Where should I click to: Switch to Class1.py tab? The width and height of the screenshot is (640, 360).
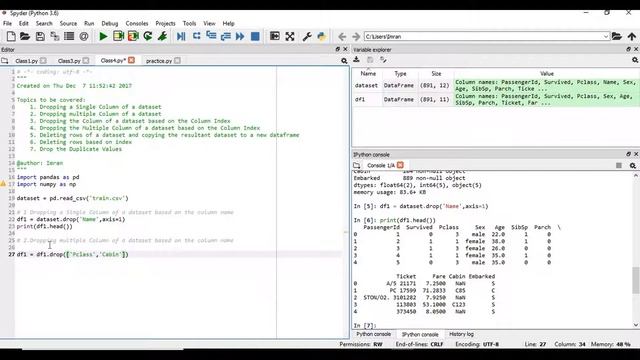point(27,61)
